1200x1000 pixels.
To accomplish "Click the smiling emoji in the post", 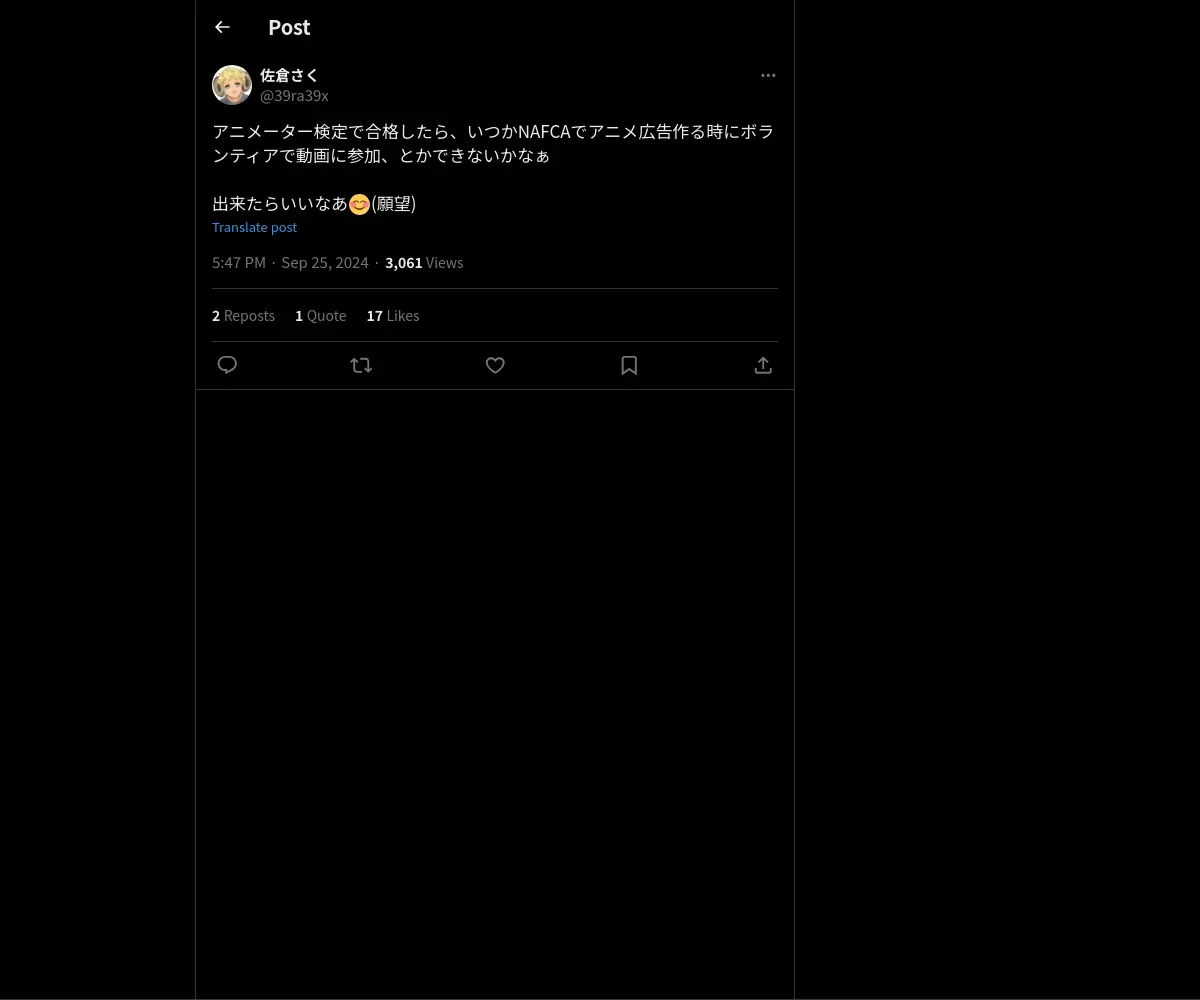I will pos(359,204).
